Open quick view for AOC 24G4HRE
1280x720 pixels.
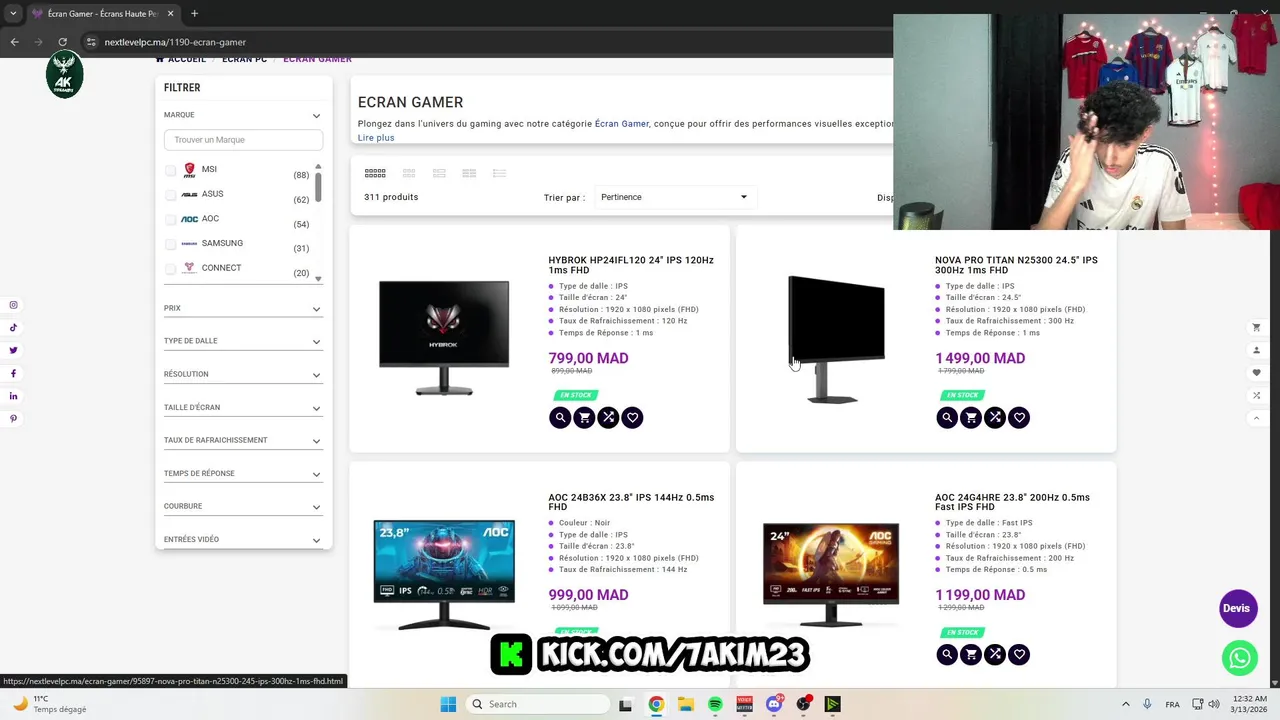tap(947, 654)
